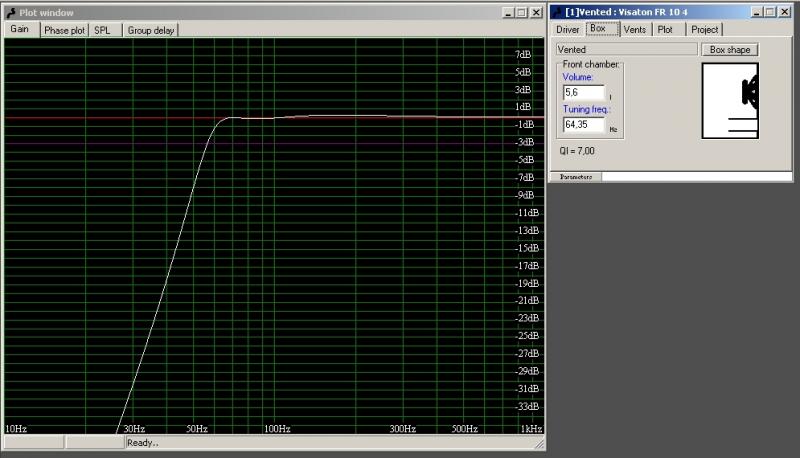The image size is (800, 458).
Task: Close the Plot window
Action: click(x=537, y=12)
